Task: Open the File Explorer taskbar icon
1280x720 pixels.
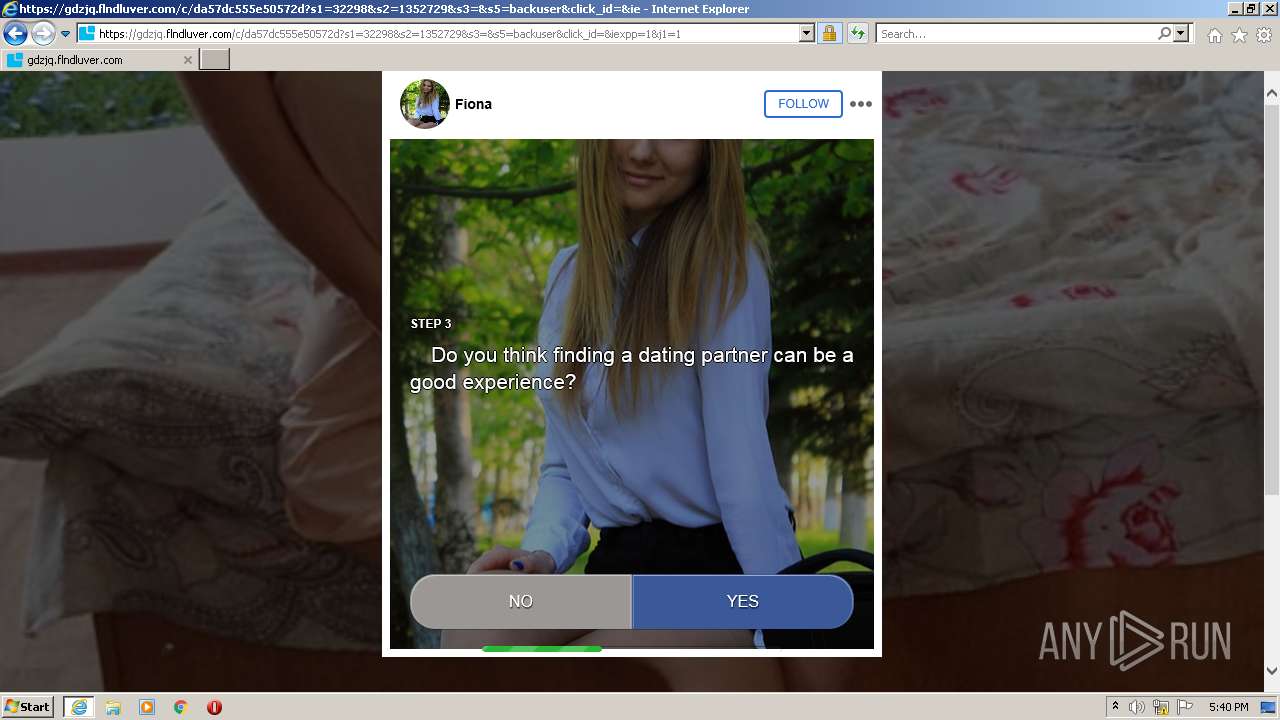Action: tap(113, 707)
